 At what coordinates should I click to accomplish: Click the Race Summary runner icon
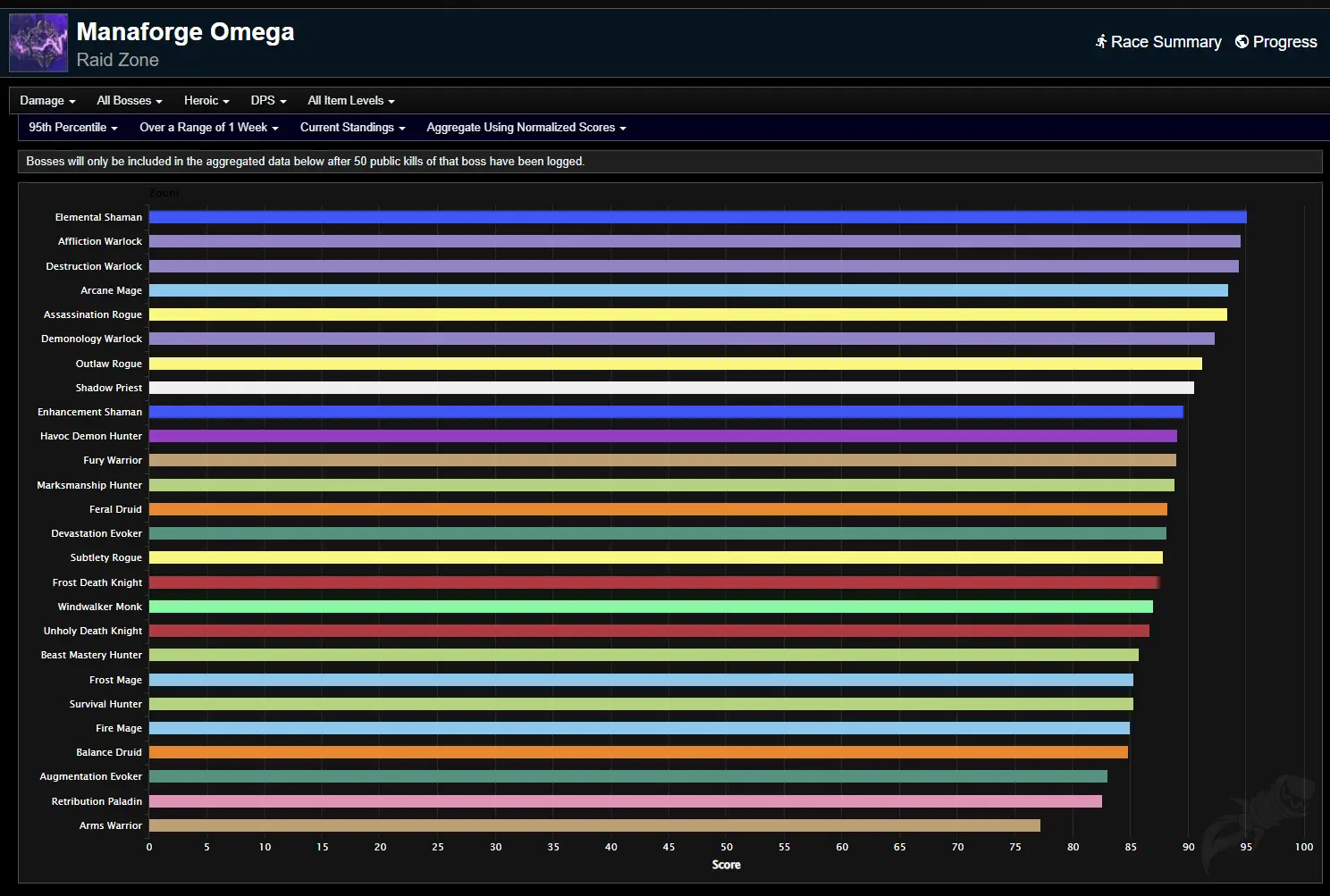pyautogui.click(x=1101, y=42)
